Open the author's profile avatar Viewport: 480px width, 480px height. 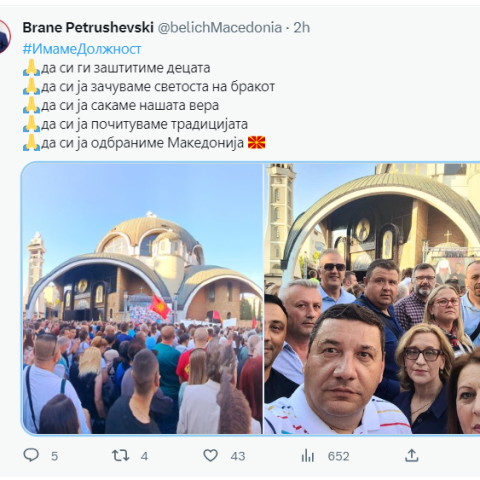click(x=5, y=36)
